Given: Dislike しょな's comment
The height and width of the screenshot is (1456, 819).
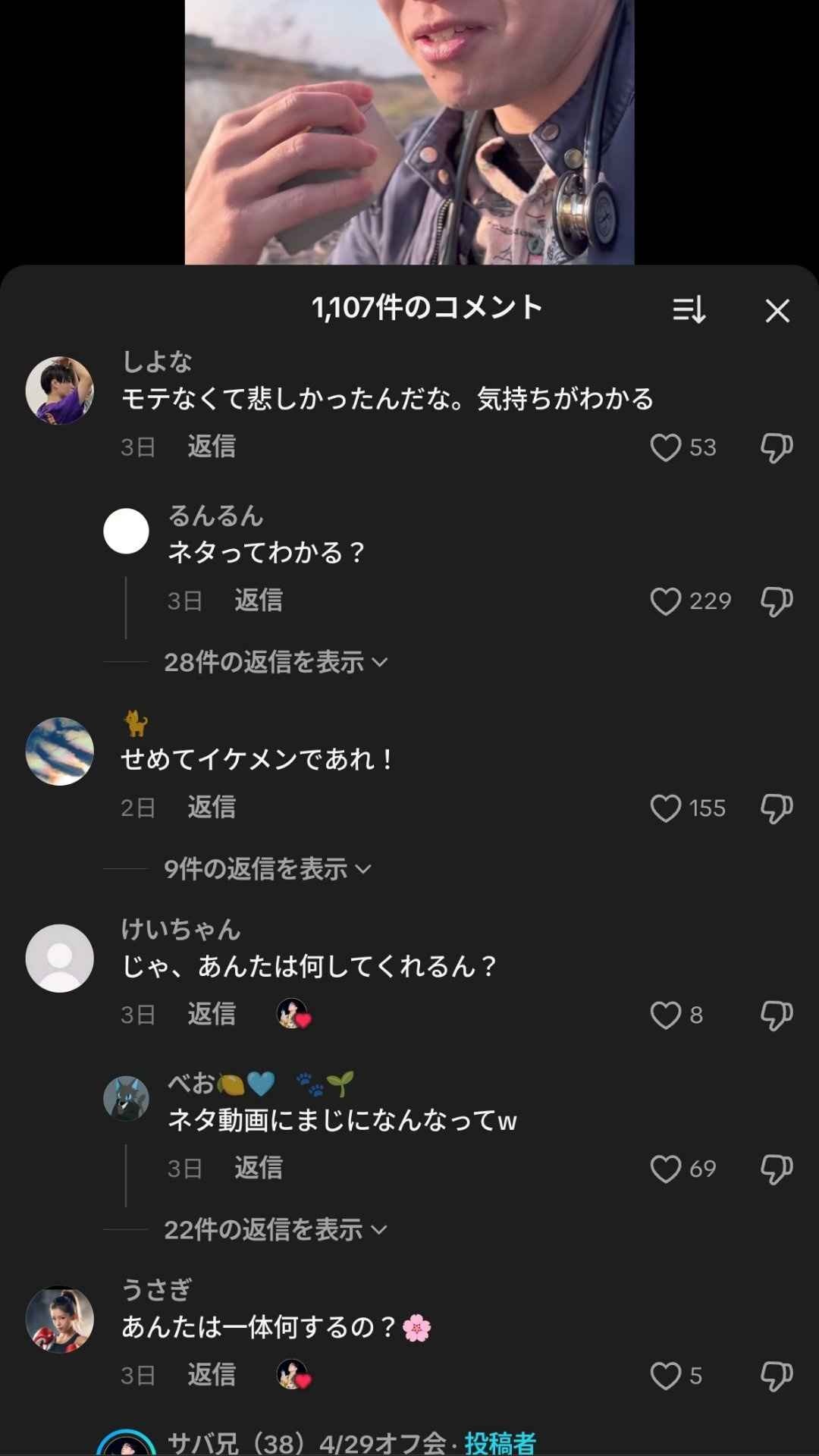Looking at the screenshot, I should pyautogui.click(x=777, y=447).
